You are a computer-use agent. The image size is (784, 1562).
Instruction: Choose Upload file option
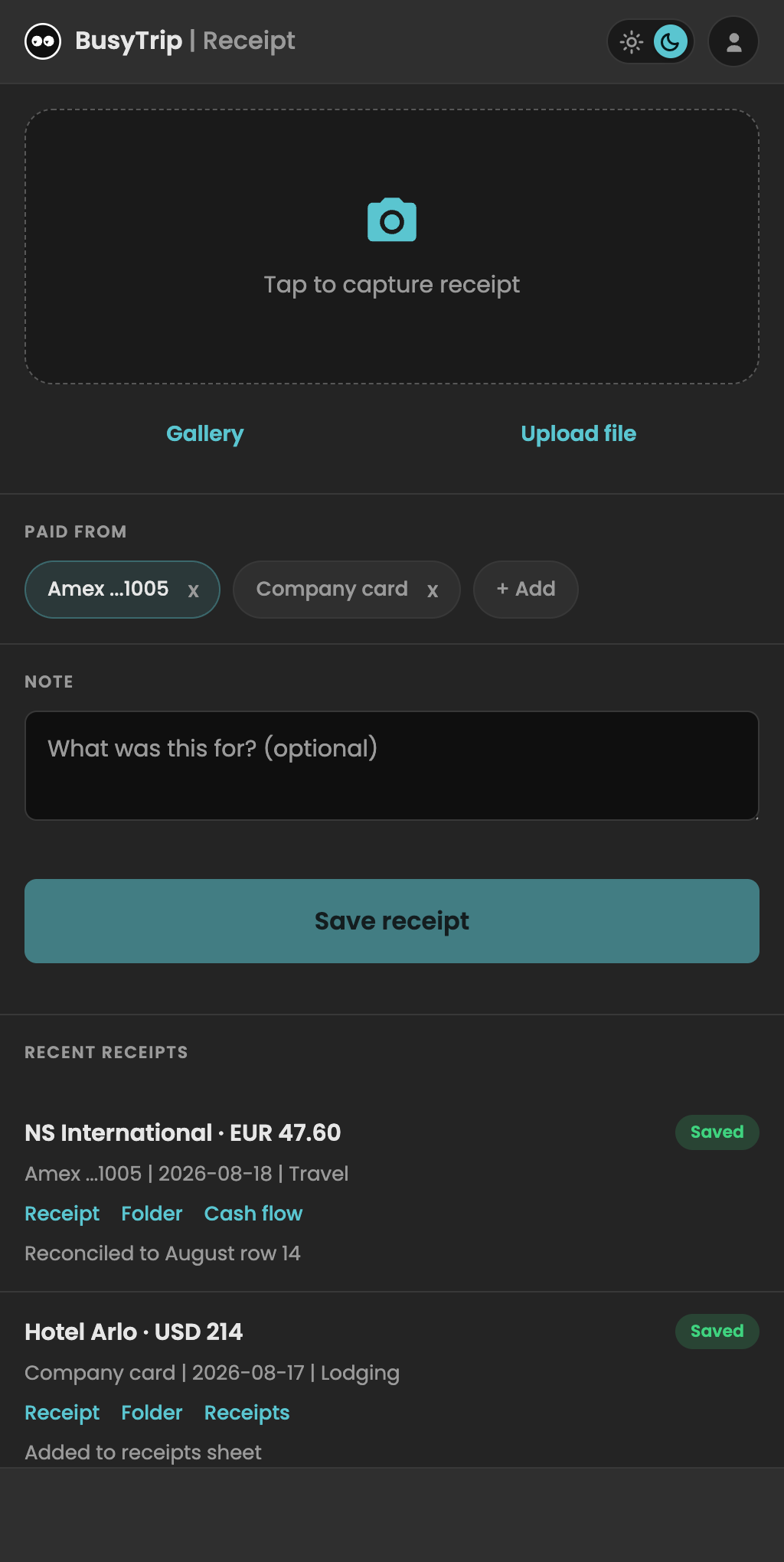[x=579, y=433]
